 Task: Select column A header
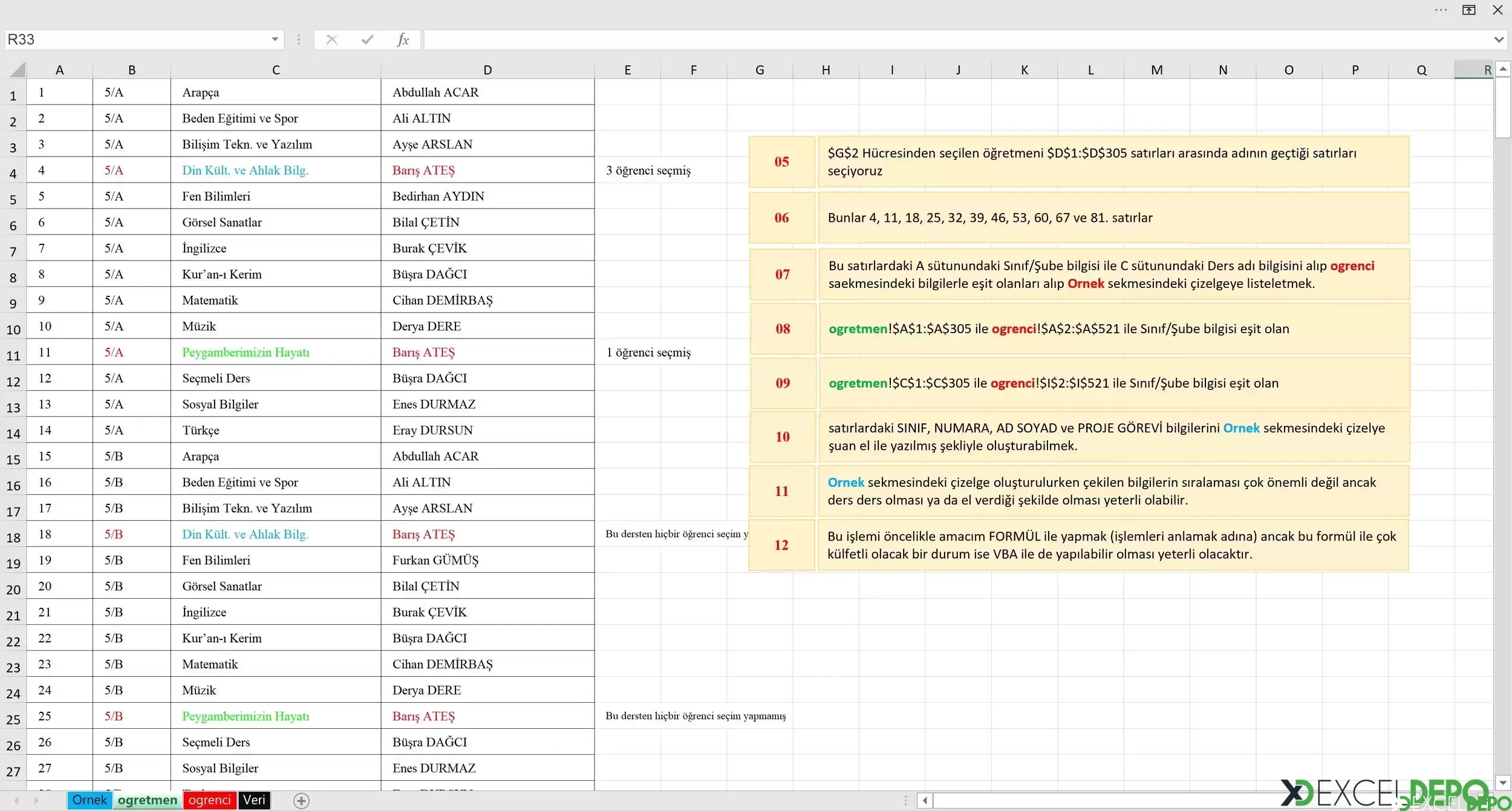[x=59, y=70]
